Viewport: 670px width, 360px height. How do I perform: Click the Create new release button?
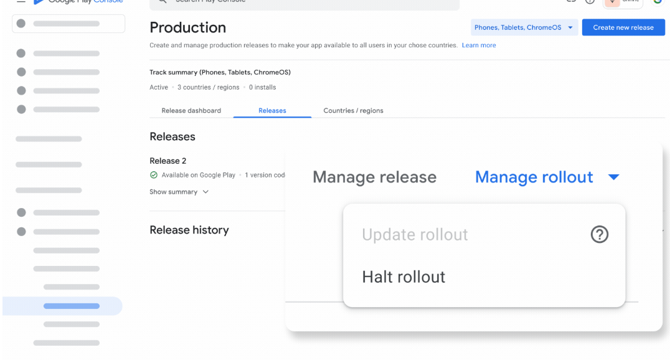(623, 27)
